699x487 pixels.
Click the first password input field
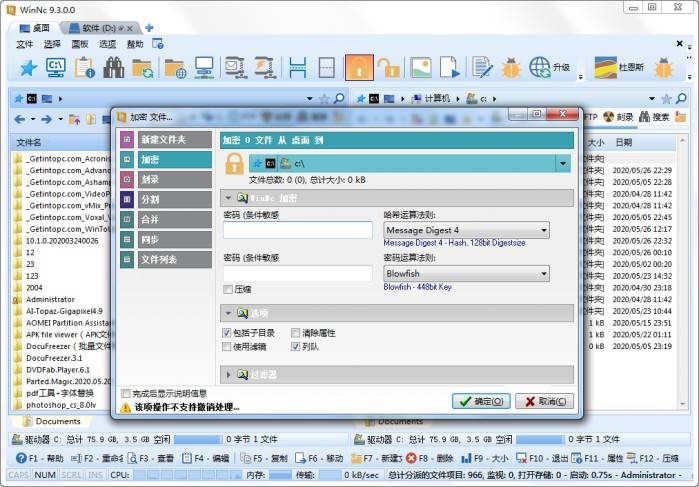click(x=298, y=231)
